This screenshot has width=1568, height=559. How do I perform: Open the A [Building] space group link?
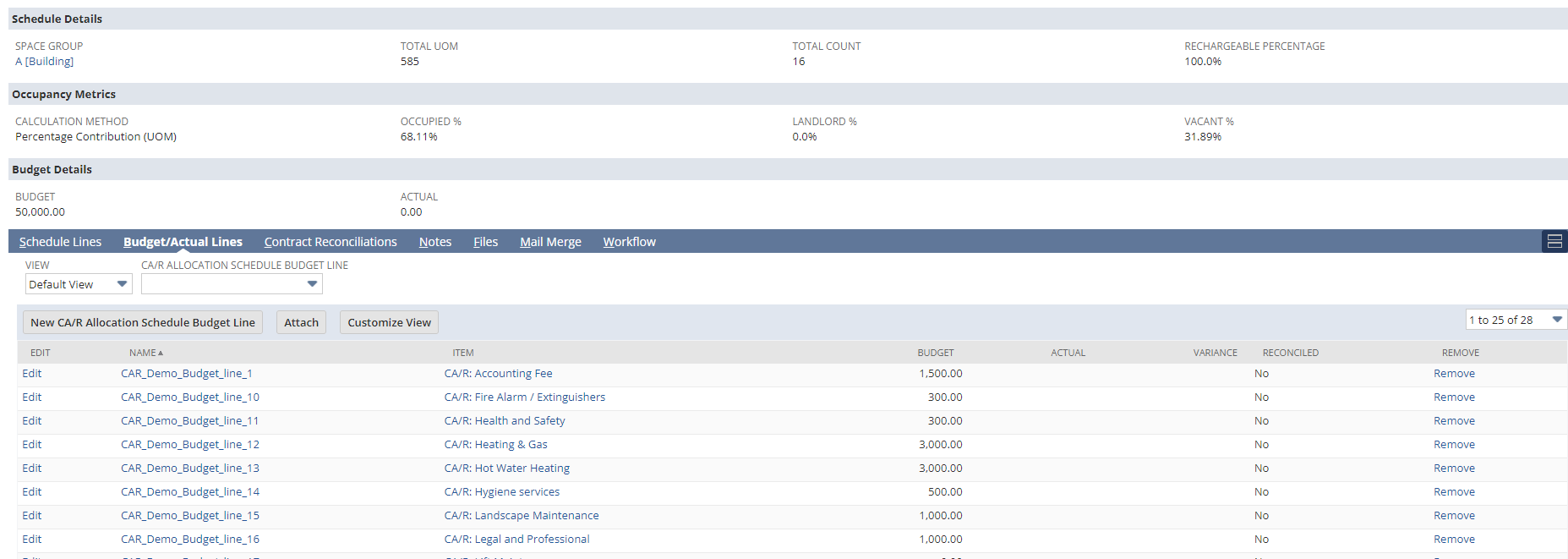click(44, 61)
